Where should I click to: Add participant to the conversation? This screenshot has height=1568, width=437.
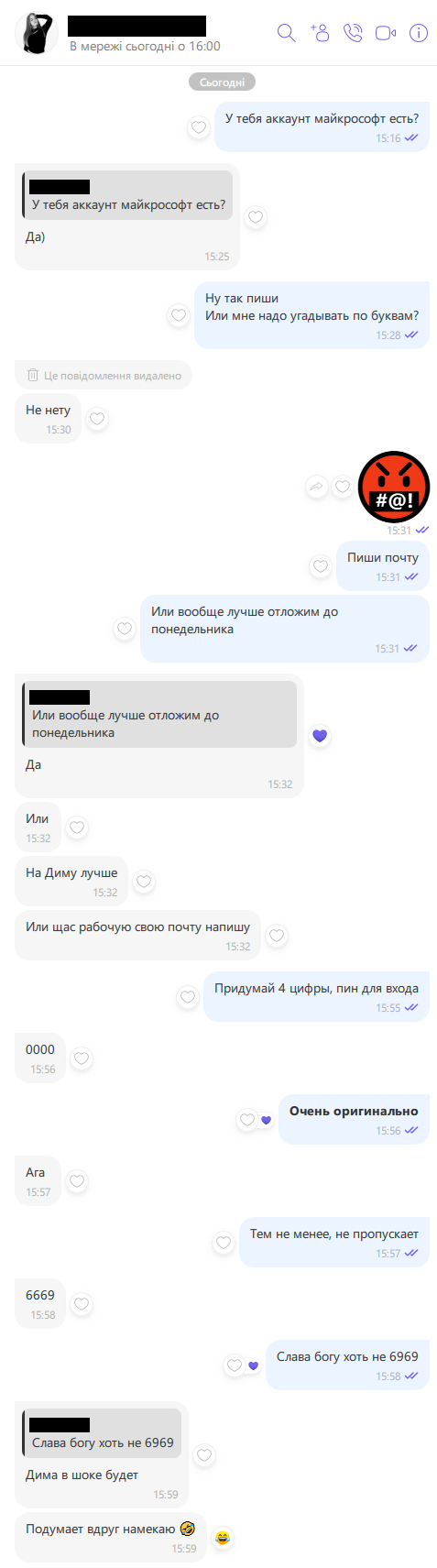point(320,33)
